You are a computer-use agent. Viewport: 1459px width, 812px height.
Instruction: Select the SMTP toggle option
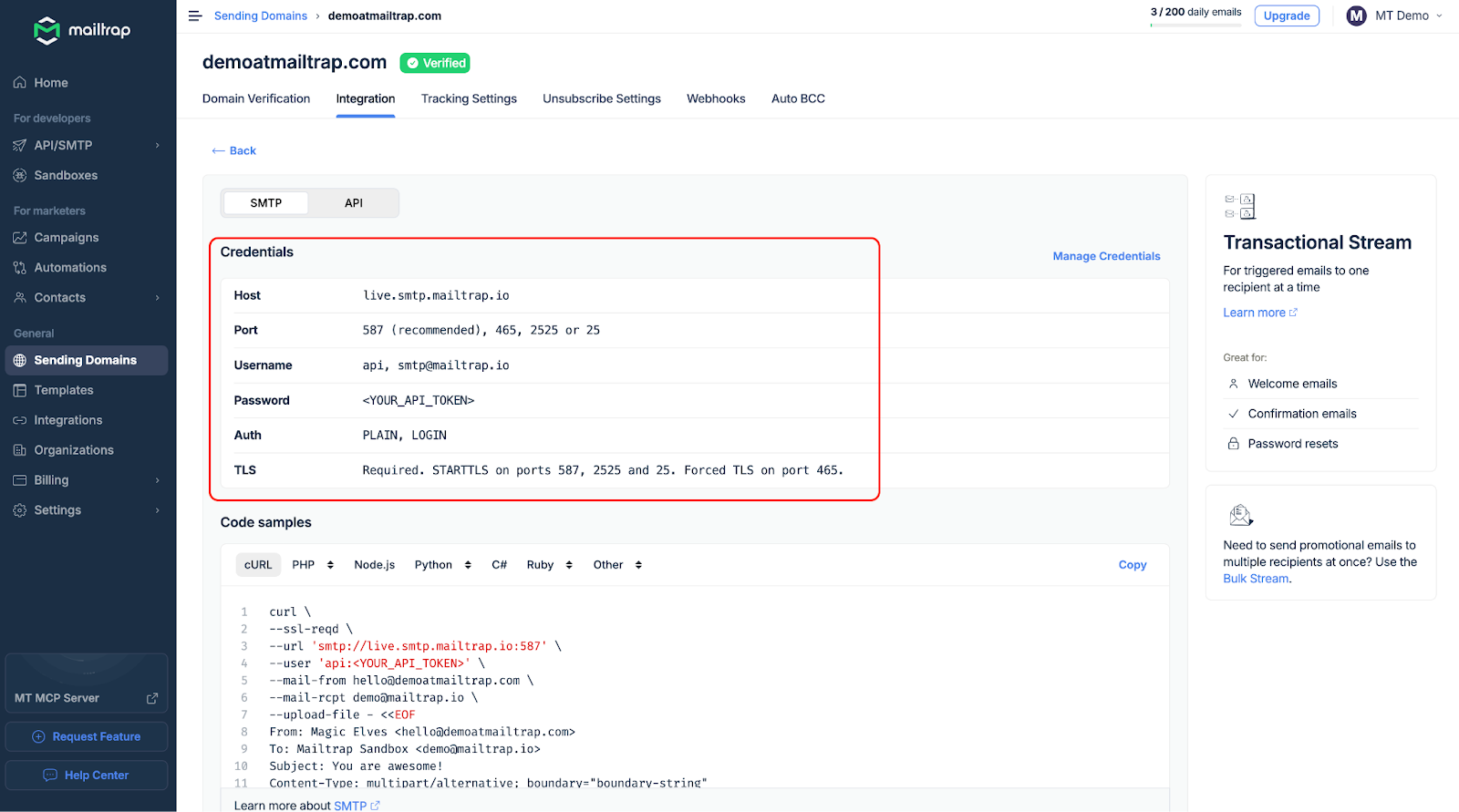[x=266, y=203]
